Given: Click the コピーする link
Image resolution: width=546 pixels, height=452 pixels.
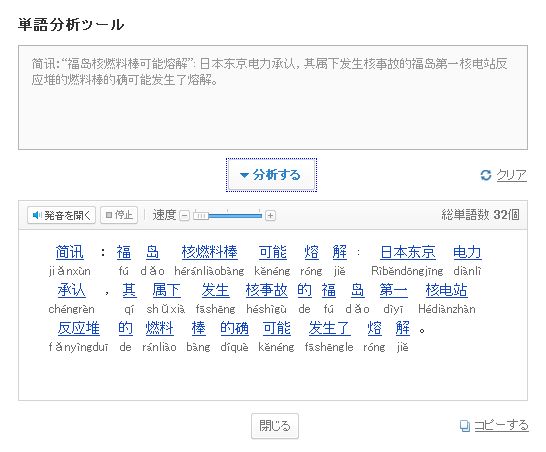Looking at the screenshot, I should click(501, 425).
